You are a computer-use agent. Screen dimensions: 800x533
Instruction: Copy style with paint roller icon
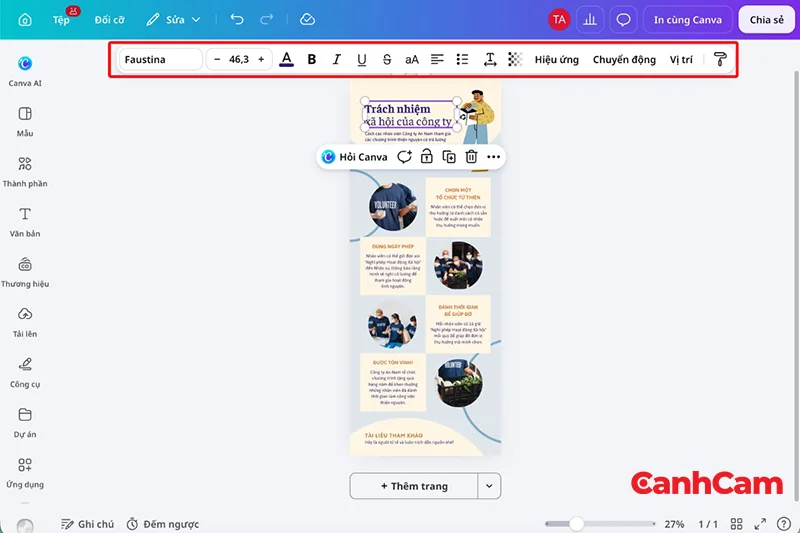(720, 60)
